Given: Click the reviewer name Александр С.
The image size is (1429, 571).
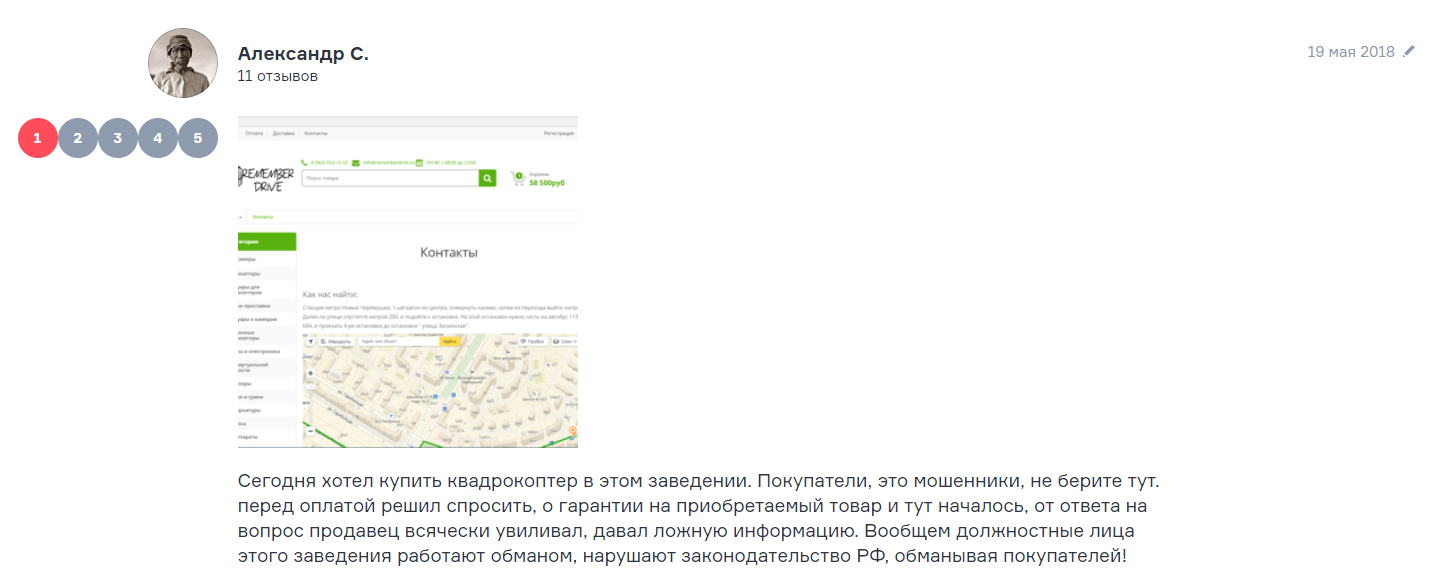Looking at the screenshot, I should point(303,54).
